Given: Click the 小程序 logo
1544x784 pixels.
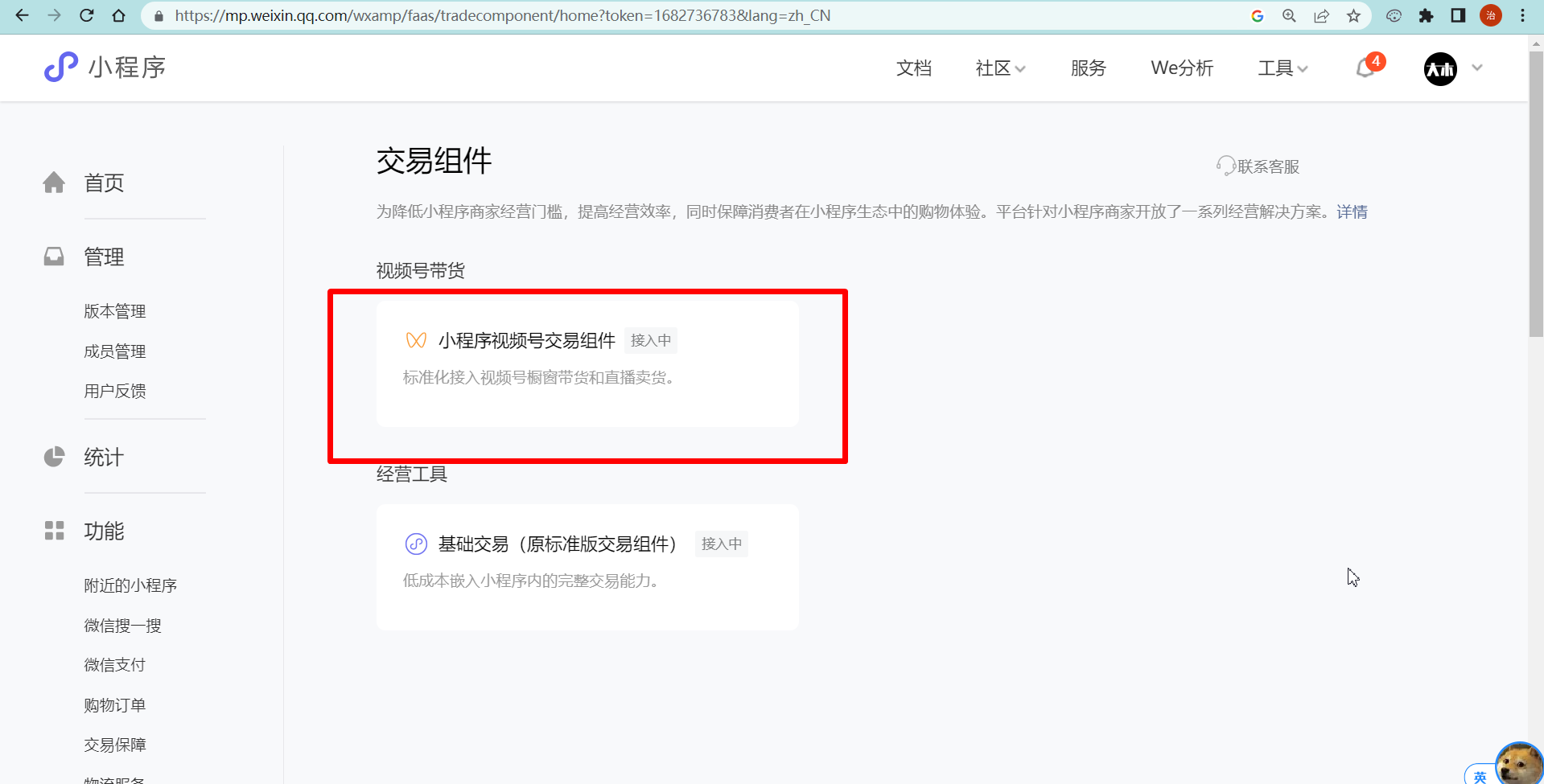Looking at the screenshot, I should (105, 68).
